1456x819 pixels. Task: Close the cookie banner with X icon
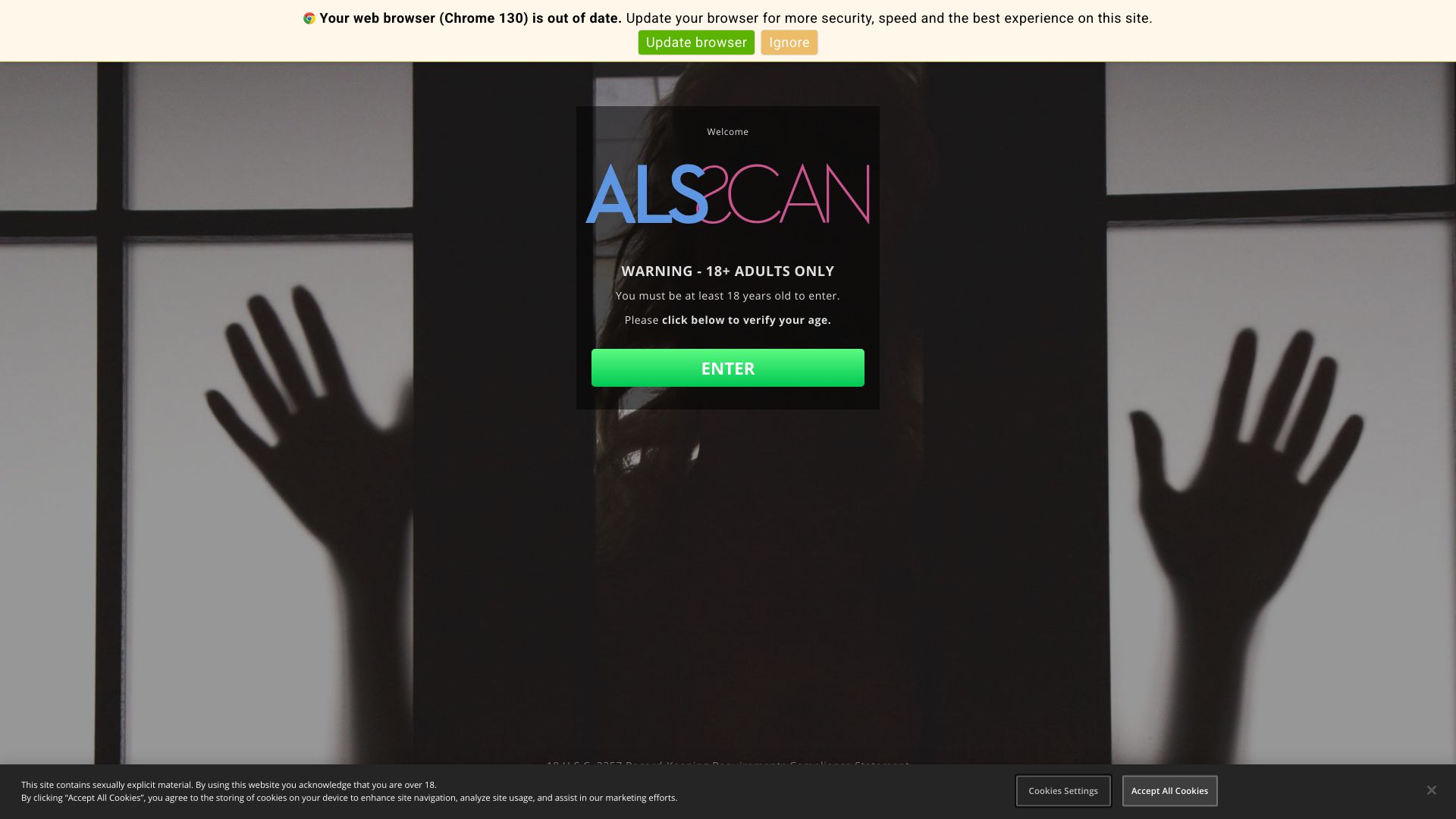click(1431, 790)
